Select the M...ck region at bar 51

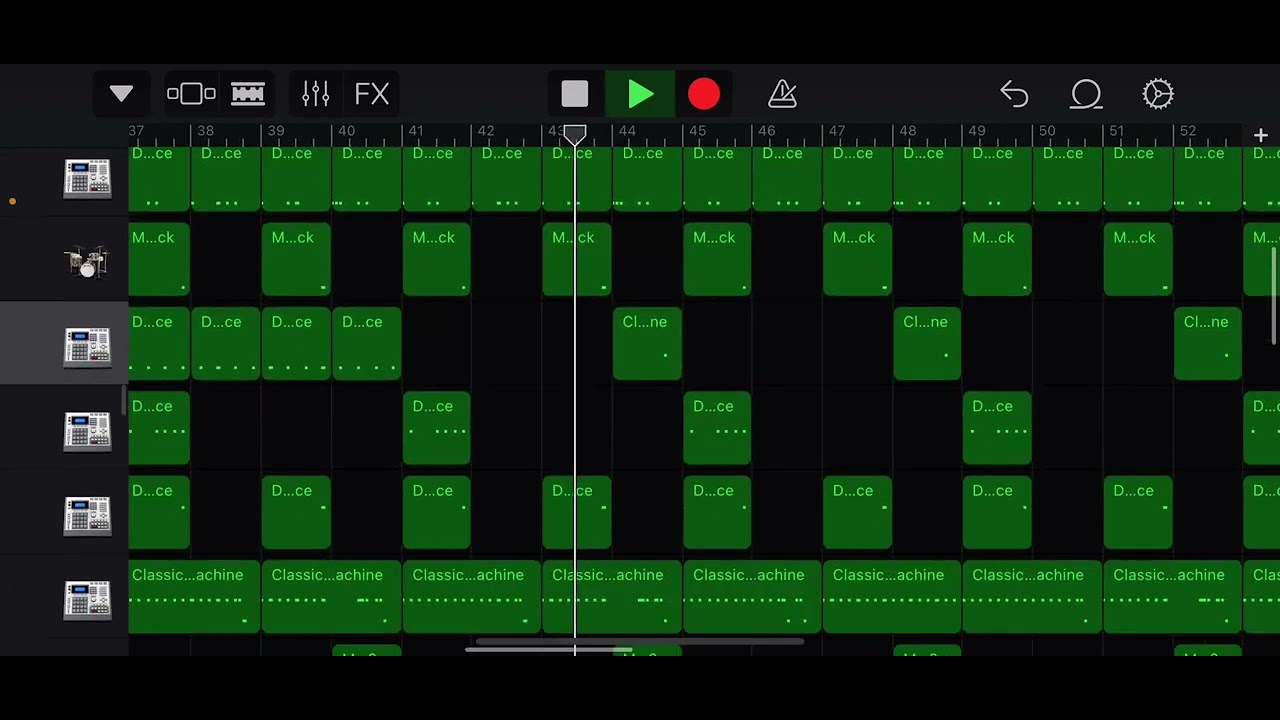[1138, 262]
